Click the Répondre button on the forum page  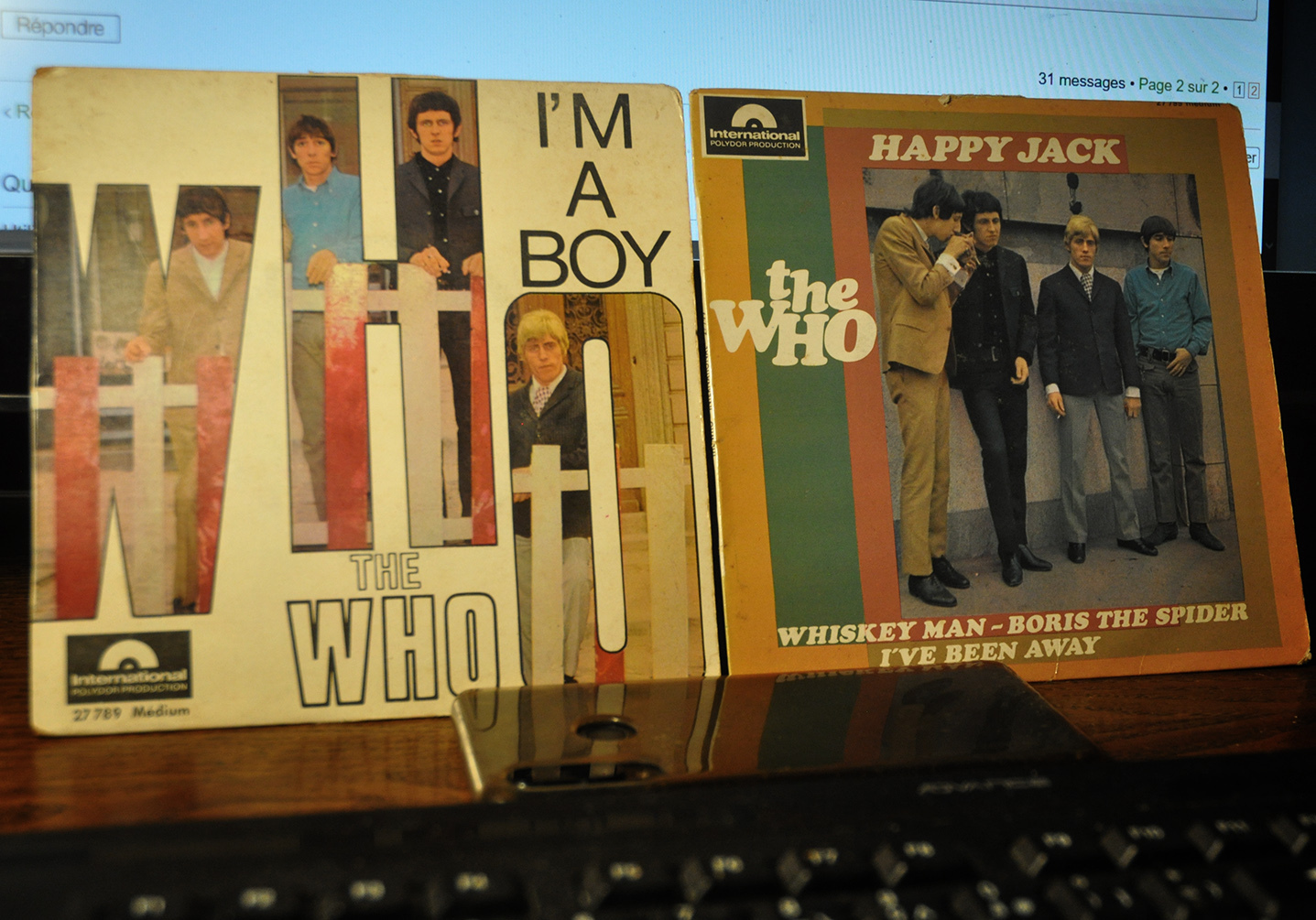60,27
